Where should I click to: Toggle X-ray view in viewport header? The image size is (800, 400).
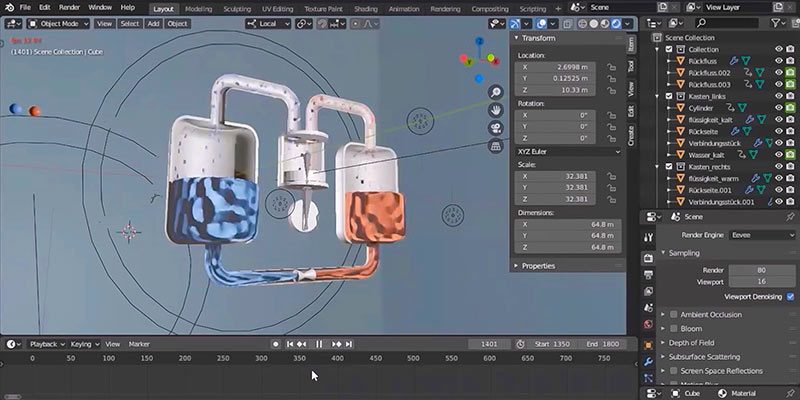(x=568, y=23)
